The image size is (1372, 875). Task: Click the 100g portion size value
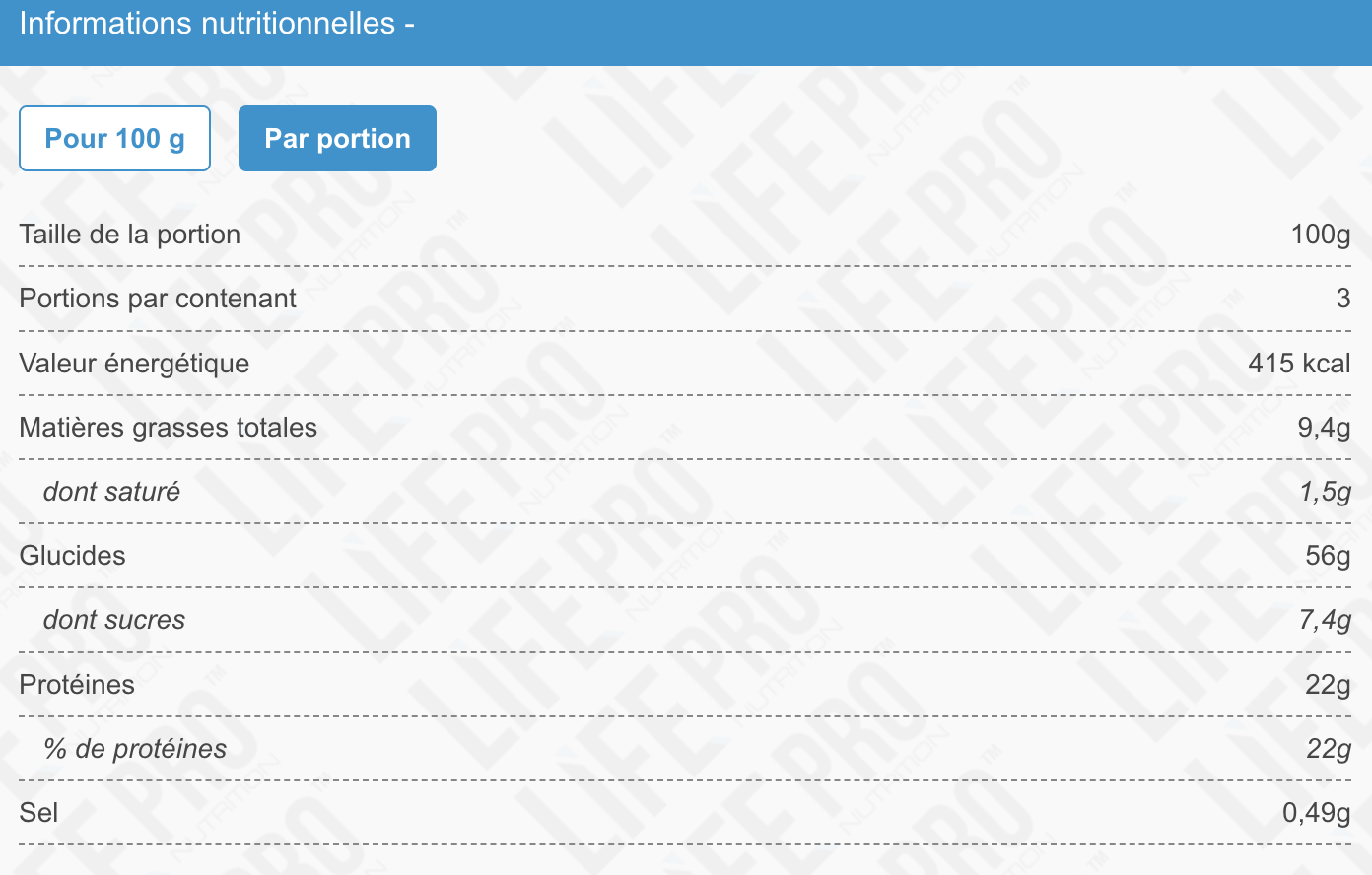pyautogui.click(x=1321, y=235)
